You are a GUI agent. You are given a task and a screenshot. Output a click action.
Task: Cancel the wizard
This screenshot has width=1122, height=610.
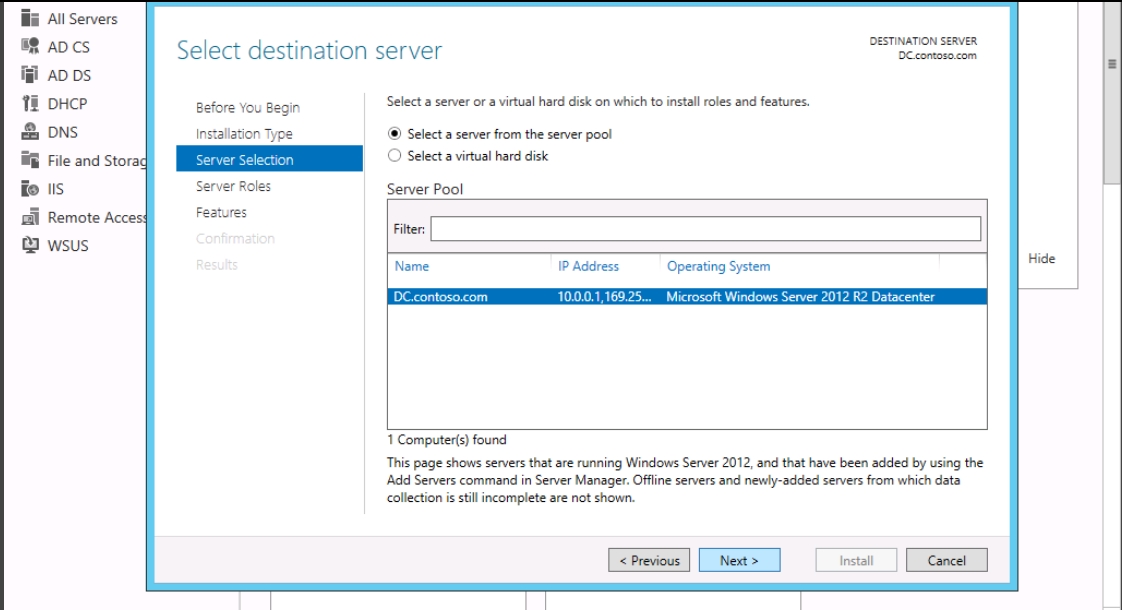(x=947, y=560)
